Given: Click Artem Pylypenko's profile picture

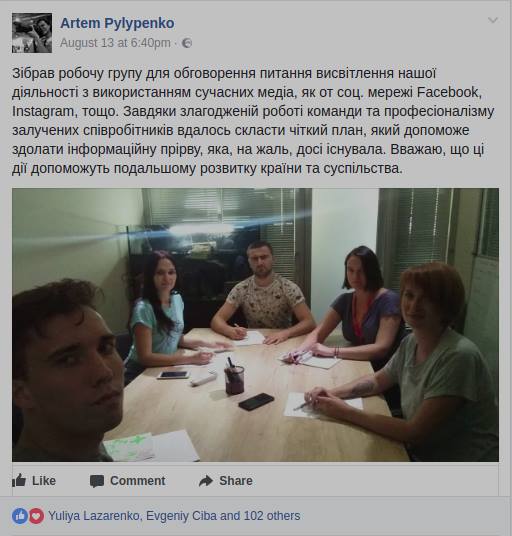Looking at the screenshot, I should pos(32,33).
